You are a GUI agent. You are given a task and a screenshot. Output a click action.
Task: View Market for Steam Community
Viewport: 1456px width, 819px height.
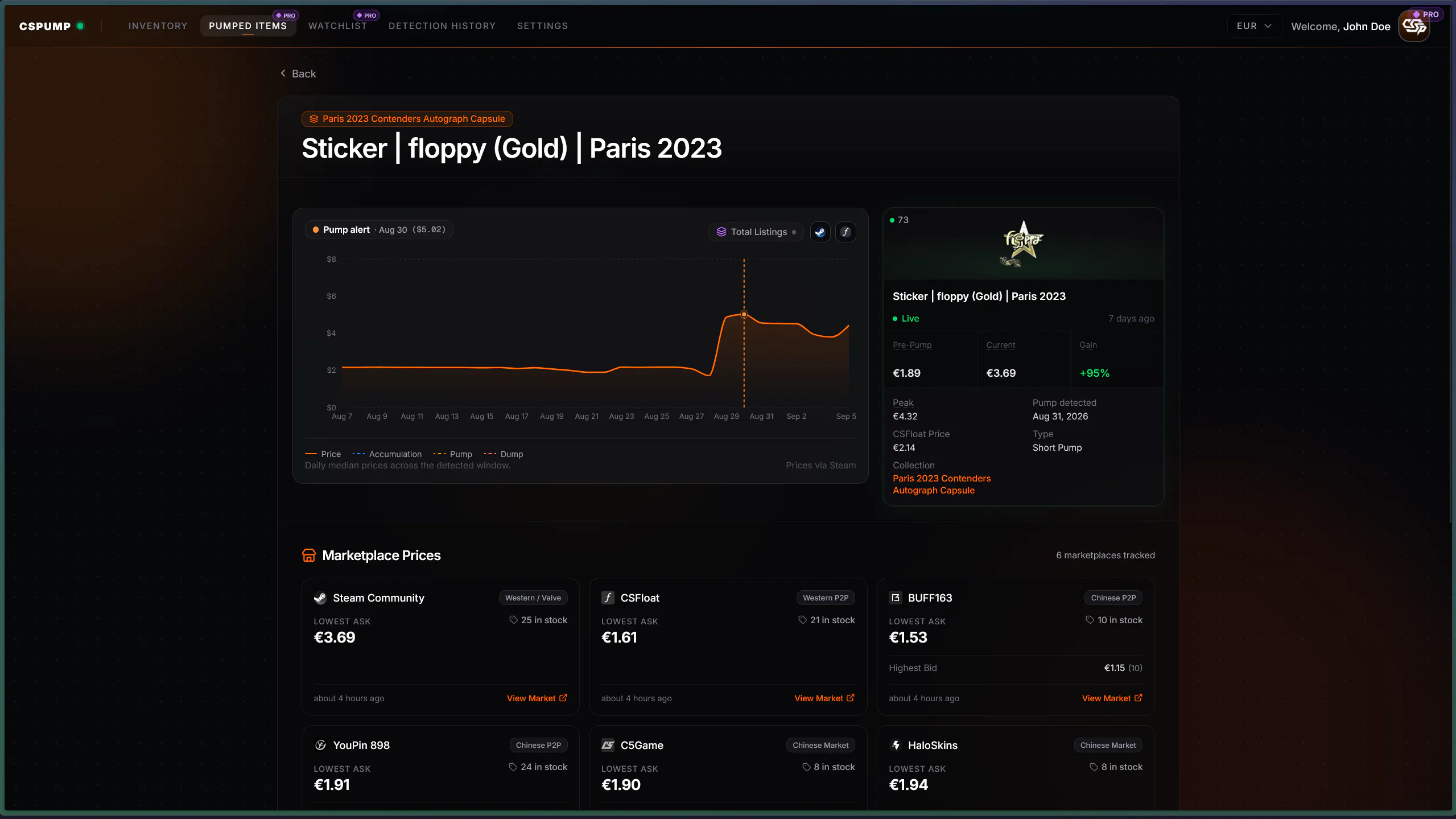tap(537, 698)
